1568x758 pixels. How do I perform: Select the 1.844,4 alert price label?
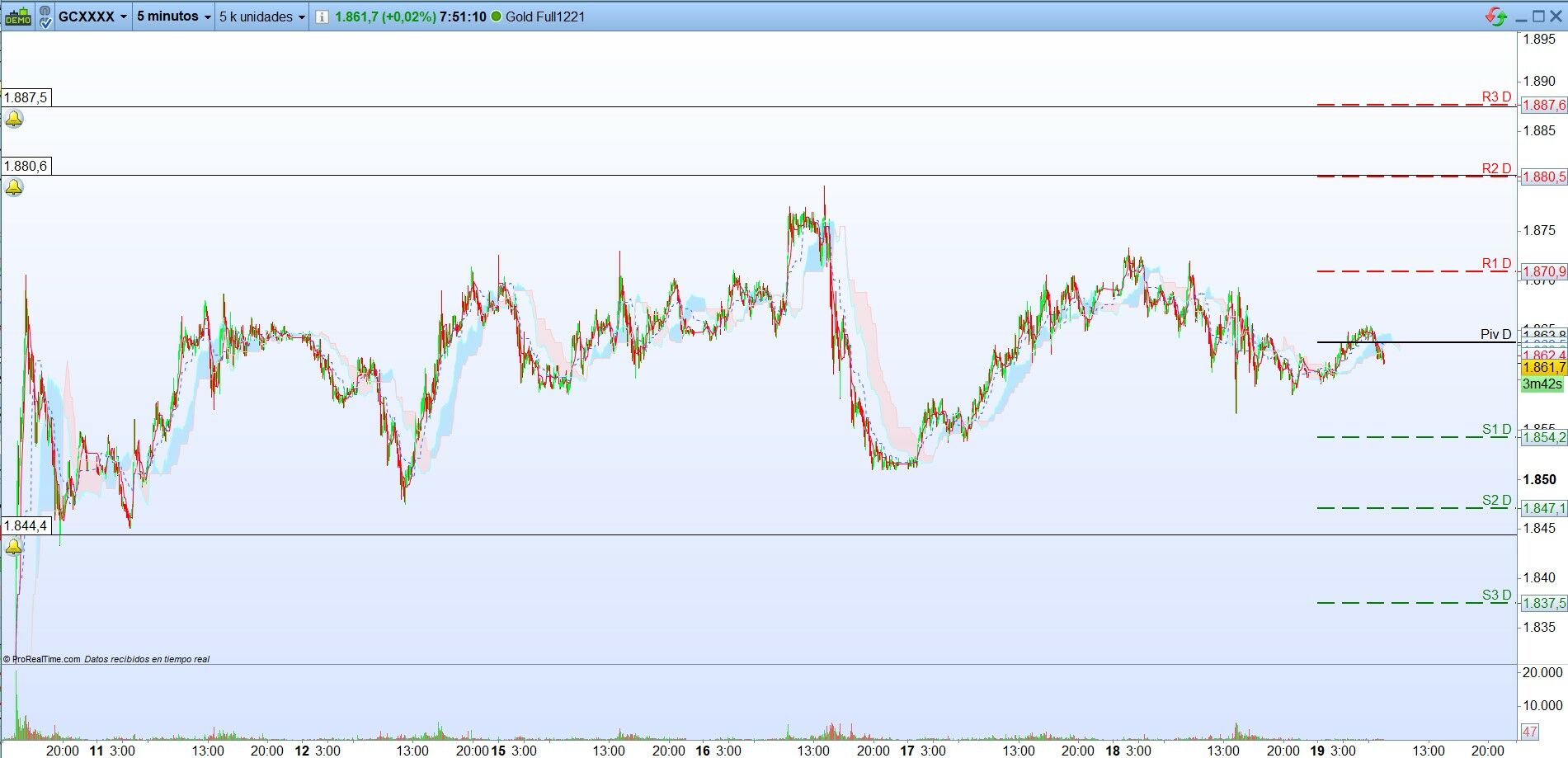click(x=26, y=525)
